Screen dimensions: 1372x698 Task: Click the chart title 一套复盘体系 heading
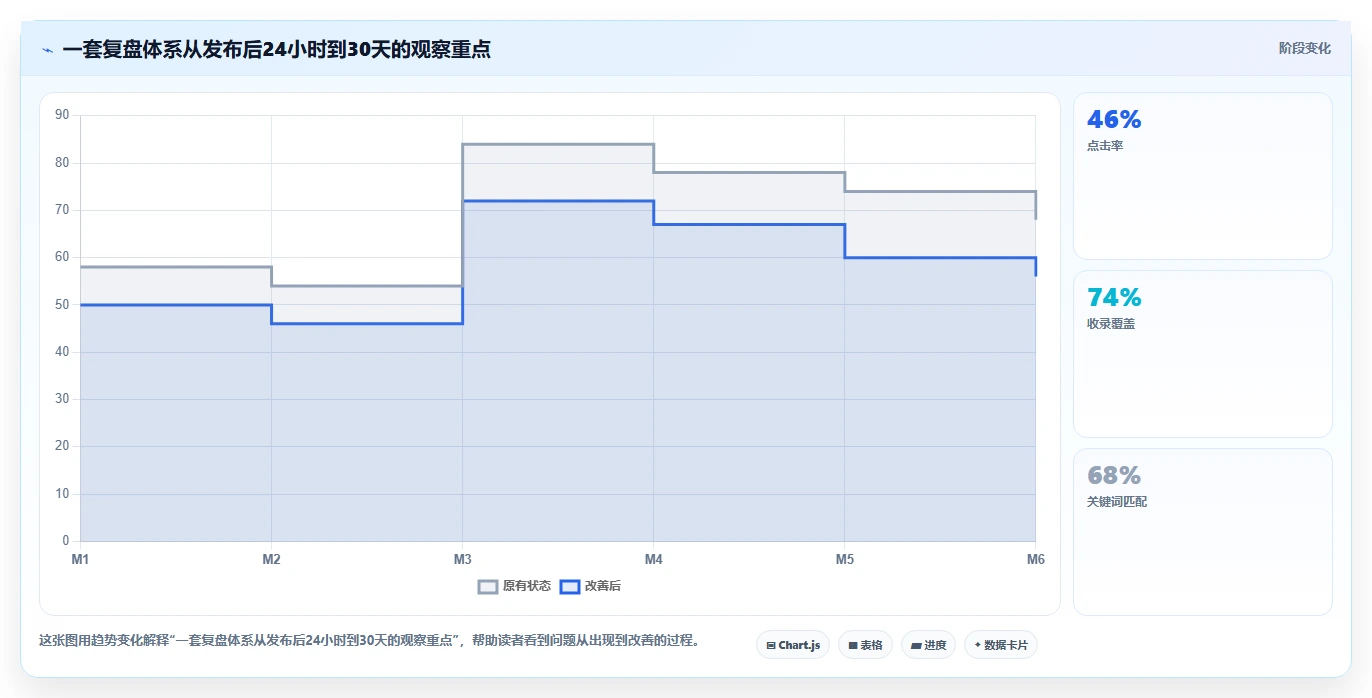[276, 49]
